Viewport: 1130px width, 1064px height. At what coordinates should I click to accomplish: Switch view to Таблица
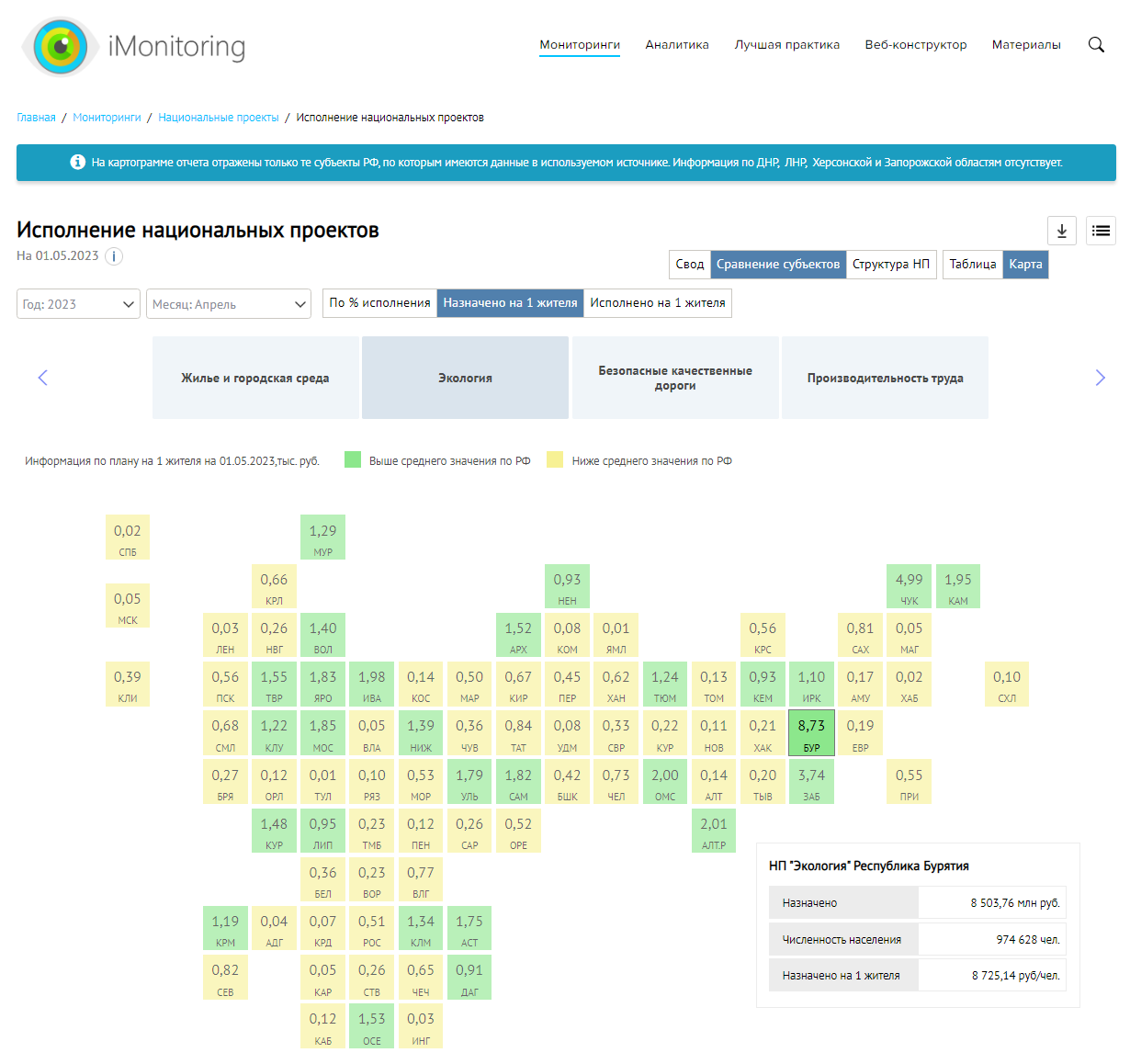coord(972,265)
